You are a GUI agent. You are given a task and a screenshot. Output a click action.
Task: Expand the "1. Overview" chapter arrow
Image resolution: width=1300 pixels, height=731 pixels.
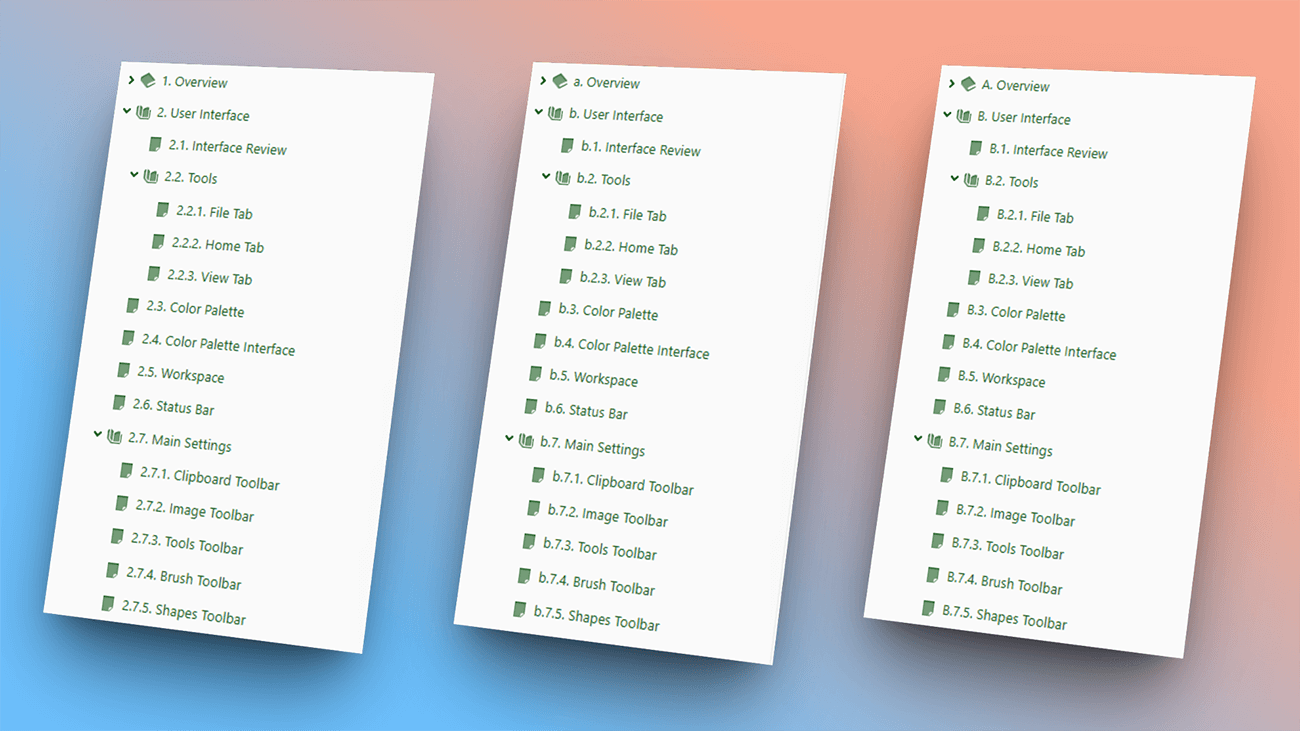click(131, 79)
